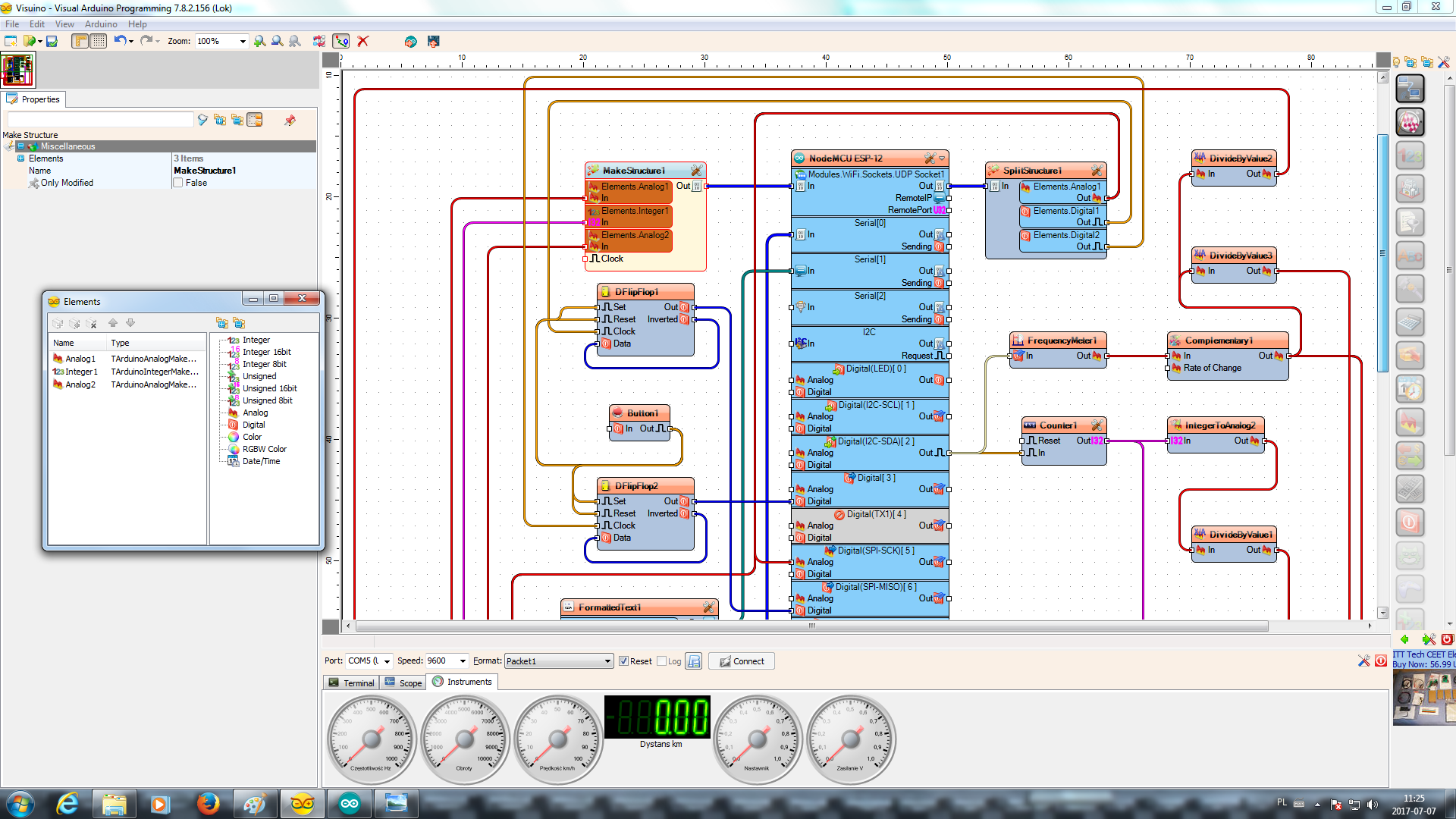This screenshot has height=819, width=1456.
Task: Open the Counter1 tools wrench icon
Action: point(1097,425)
